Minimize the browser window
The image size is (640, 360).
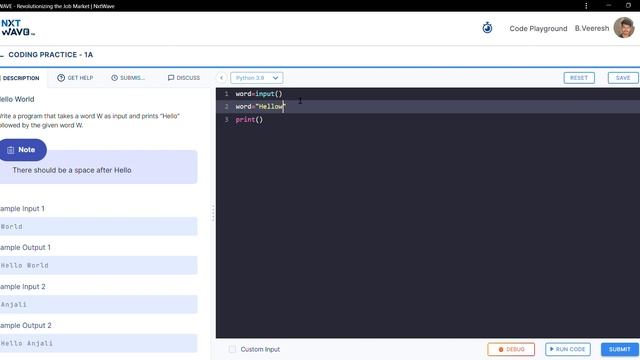tap(609, 6)
